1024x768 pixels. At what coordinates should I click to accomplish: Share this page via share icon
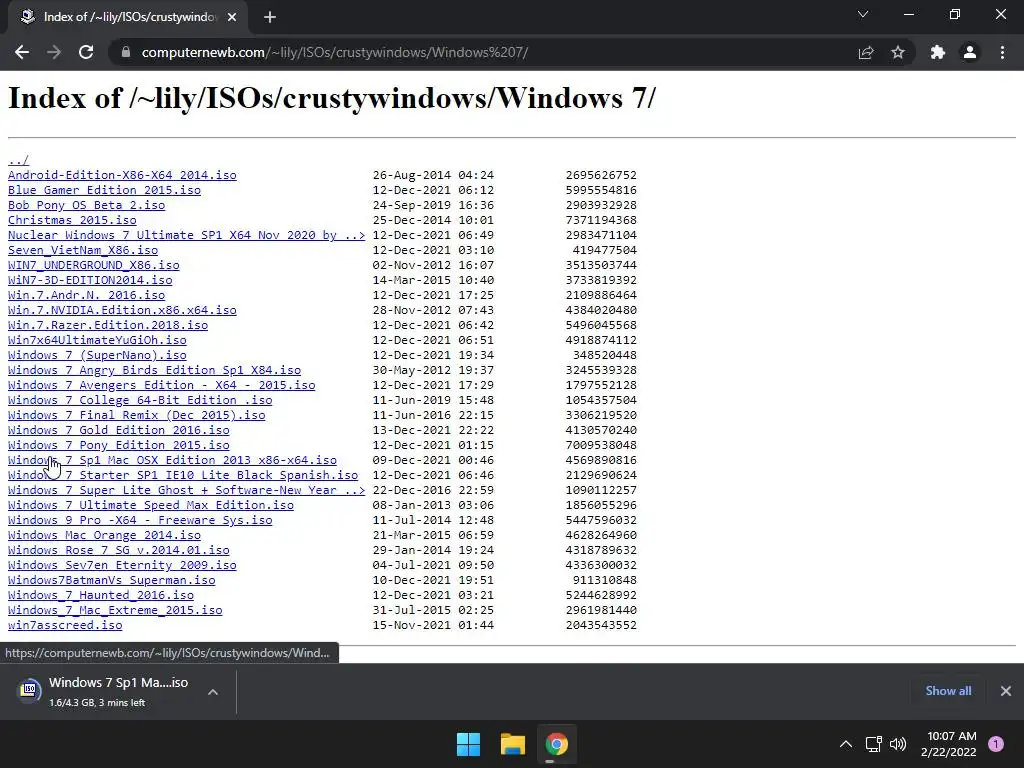(866, 52)
